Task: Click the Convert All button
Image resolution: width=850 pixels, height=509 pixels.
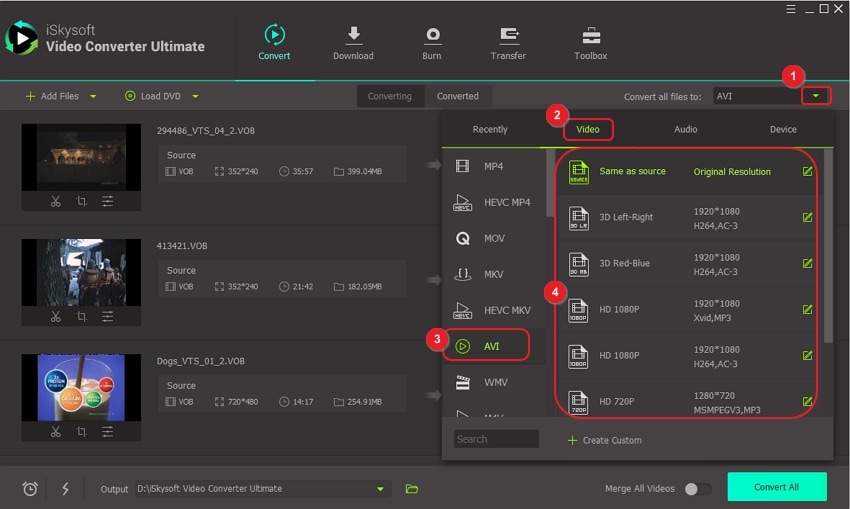Action: click(x=776, y=487)
